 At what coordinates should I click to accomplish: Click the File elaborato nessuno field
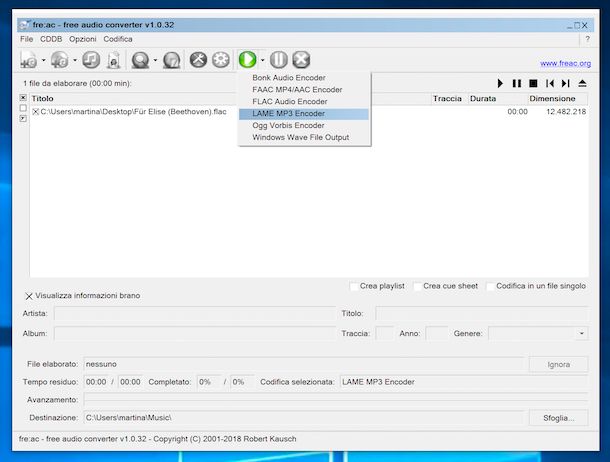(x=303, y=364)
